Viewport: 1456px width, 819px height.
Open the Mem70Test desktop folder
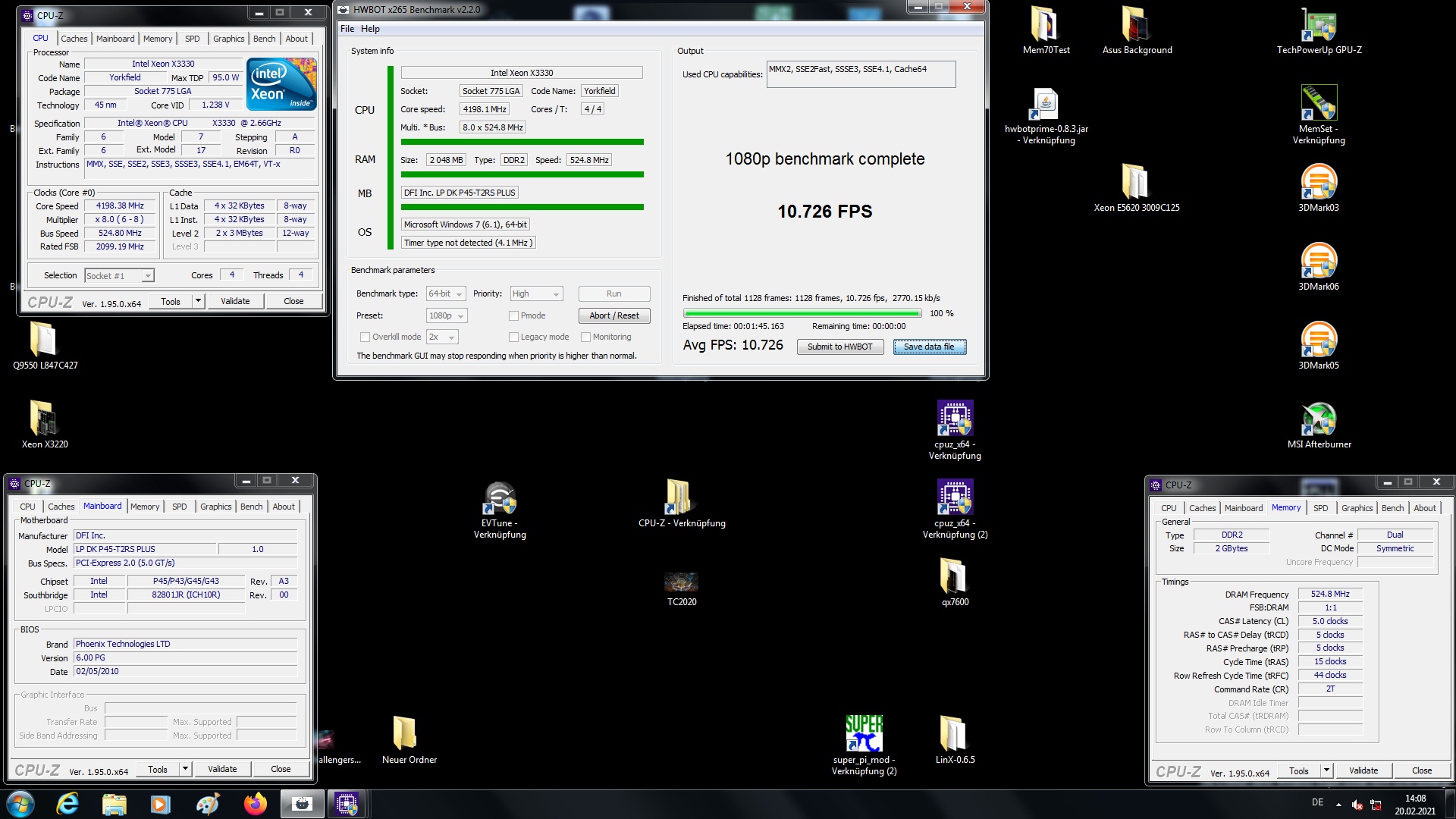click(x=1046, y=30)
